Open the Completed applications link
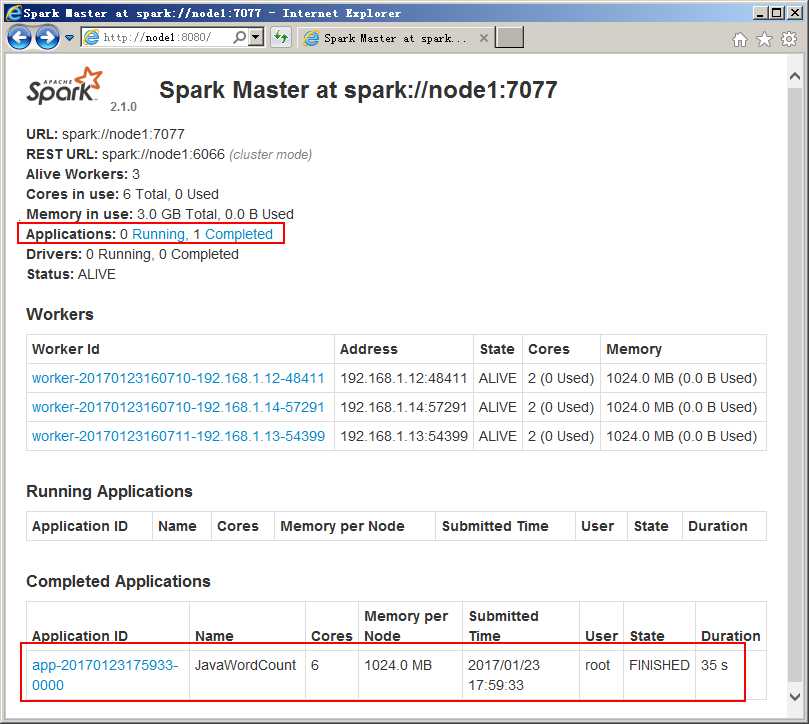 click(239, 234)
